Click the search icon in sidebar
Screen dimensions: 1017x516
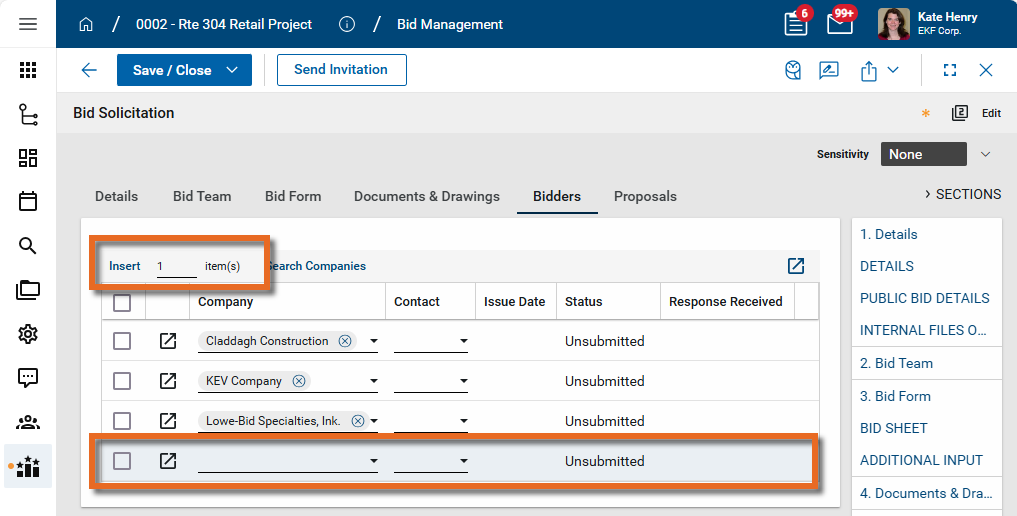point(28,246)
